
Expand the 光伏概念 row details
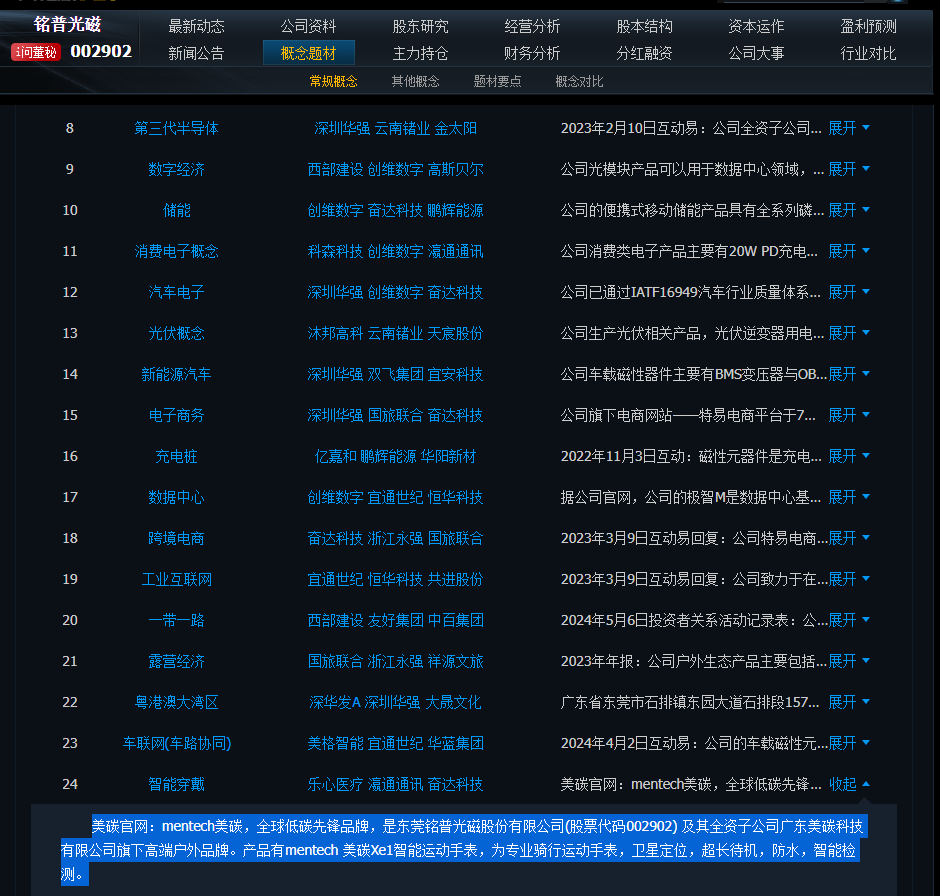click(x=848, y=333)
